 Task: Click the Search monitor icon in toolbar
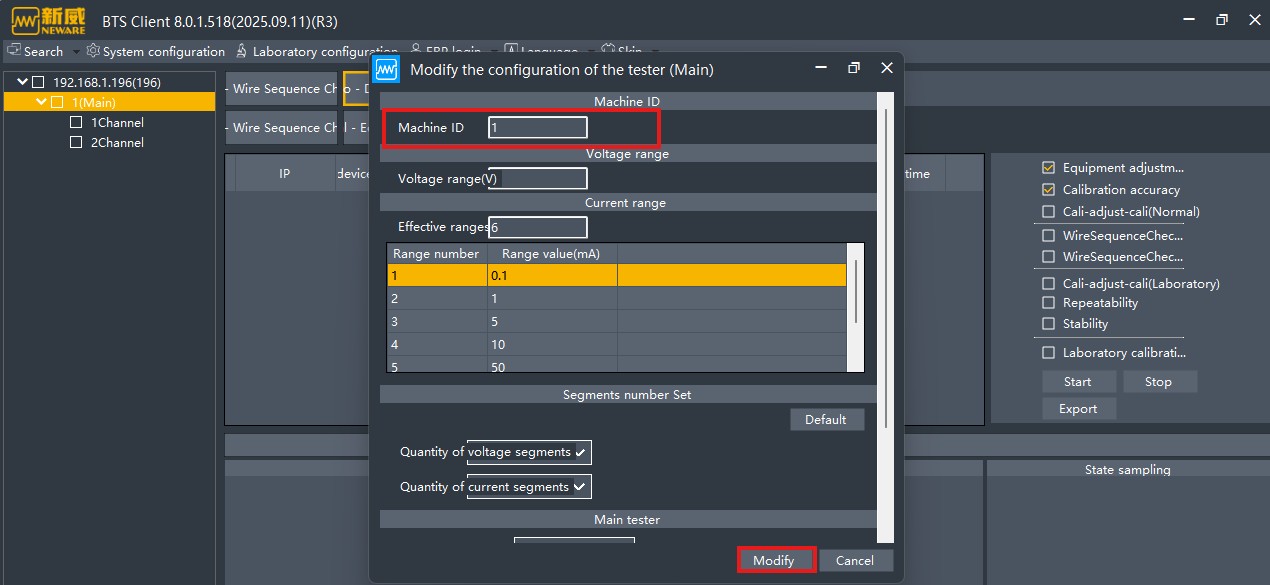[14, 51]
